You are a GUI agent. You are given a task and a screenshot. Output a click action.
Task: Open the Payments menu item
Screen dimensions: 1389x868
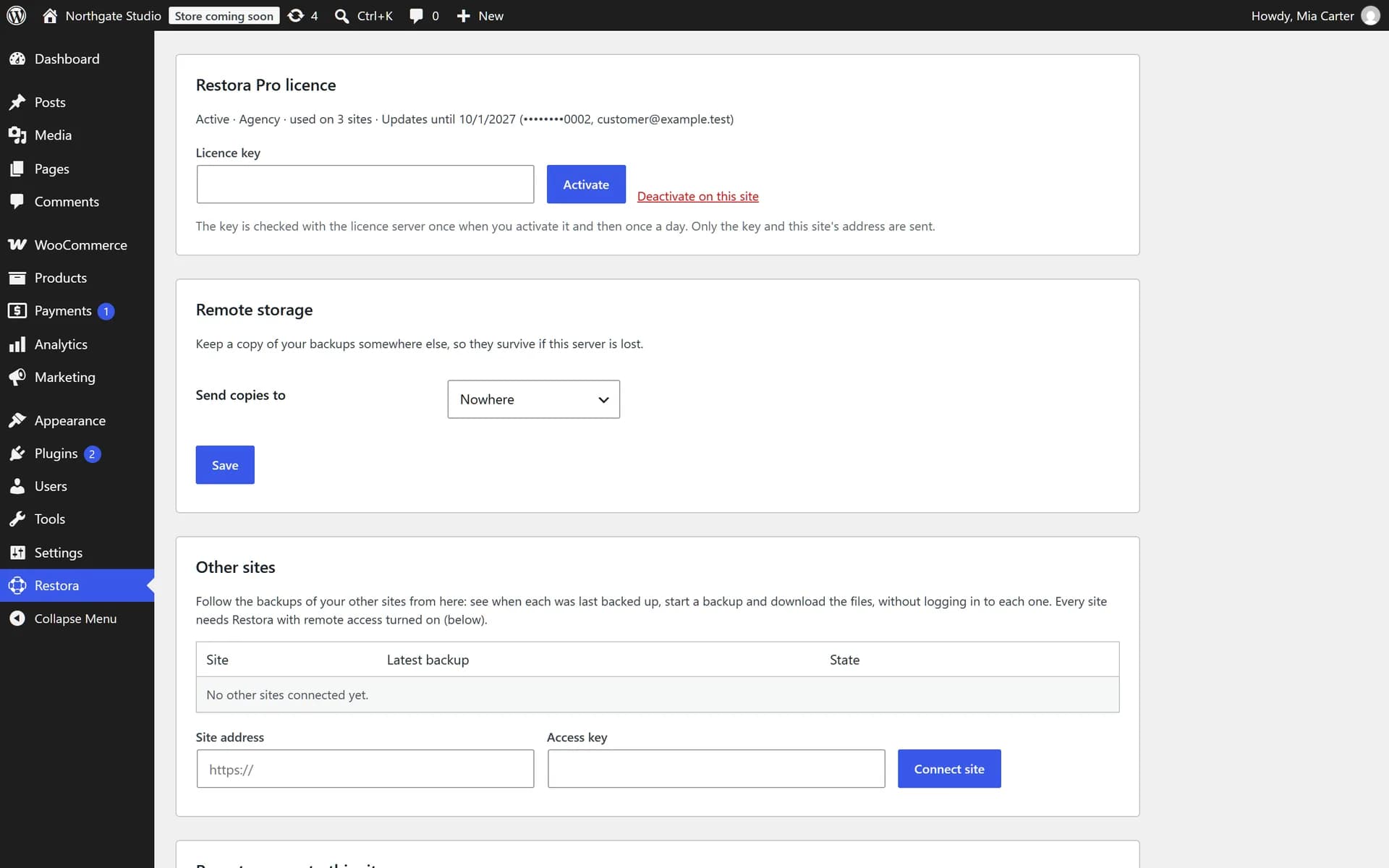(77, 311)
